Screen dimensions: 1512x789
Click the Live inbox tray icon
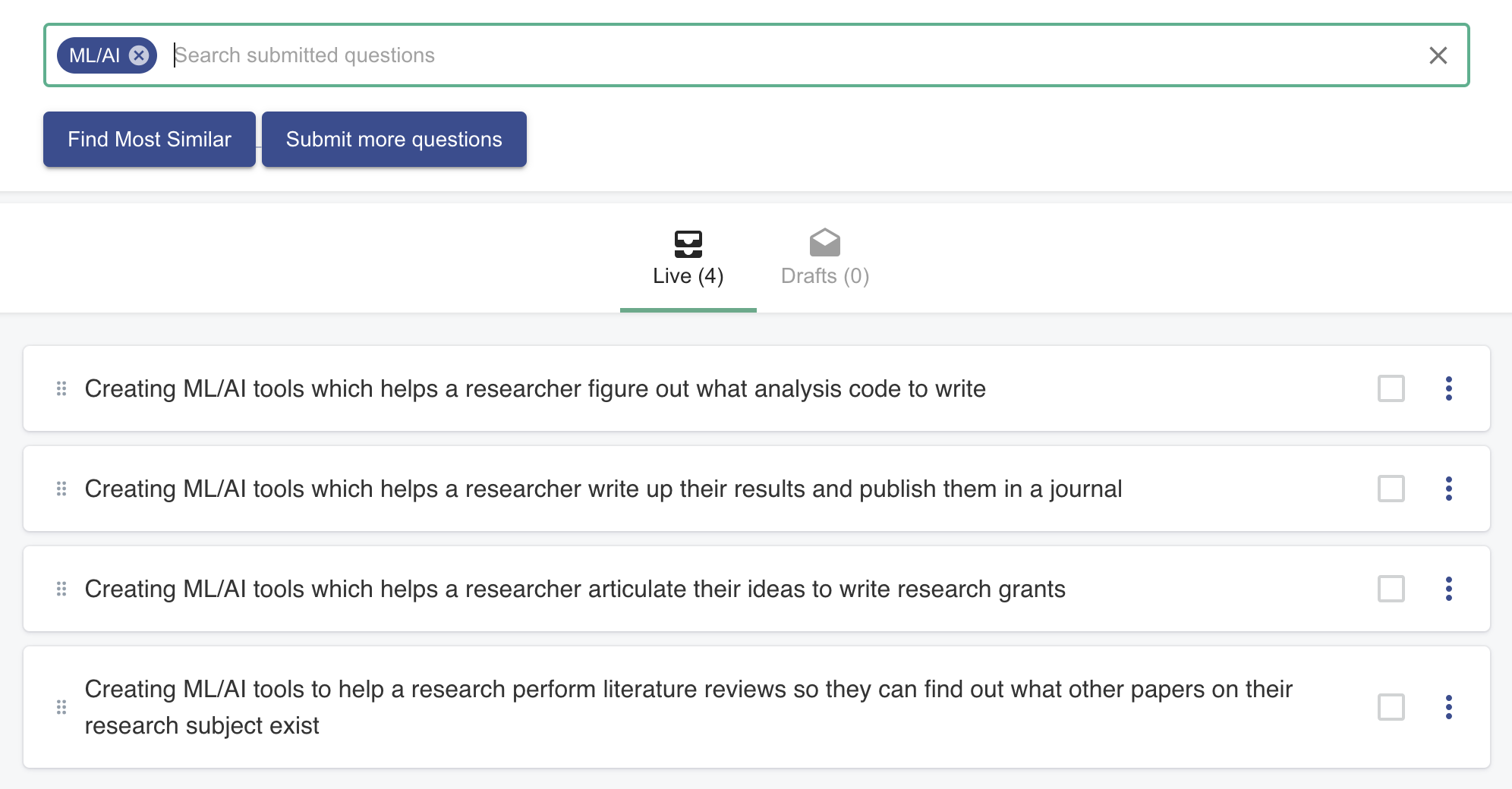coord(688,244)
